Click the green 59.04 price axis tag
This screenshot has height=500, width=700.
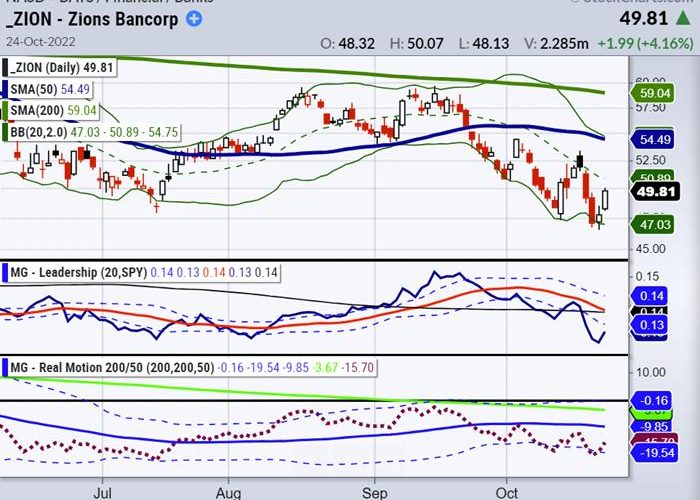(652, 93)
